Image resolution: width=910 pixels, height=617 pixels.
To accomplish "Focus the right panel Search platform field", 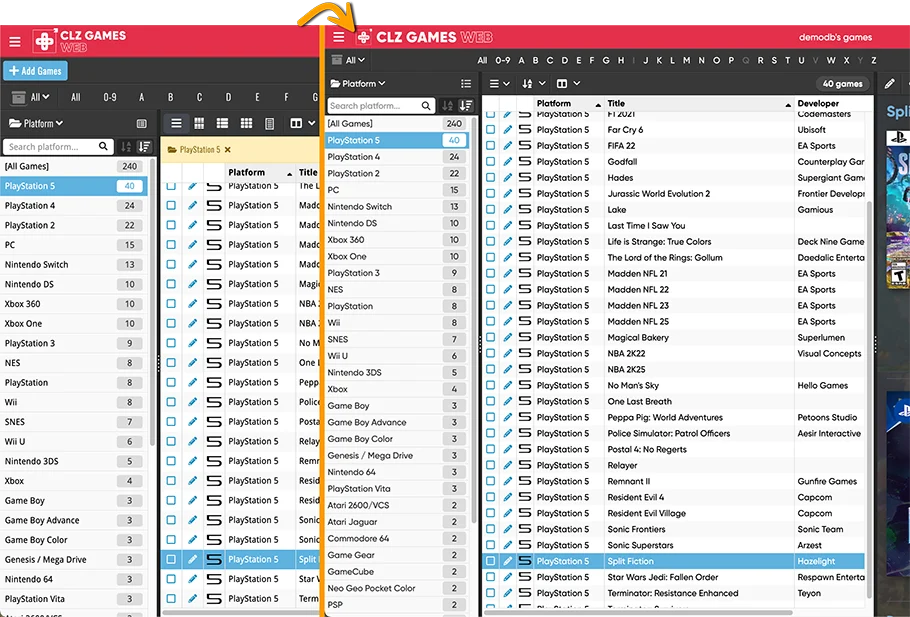I will (381, 106).
